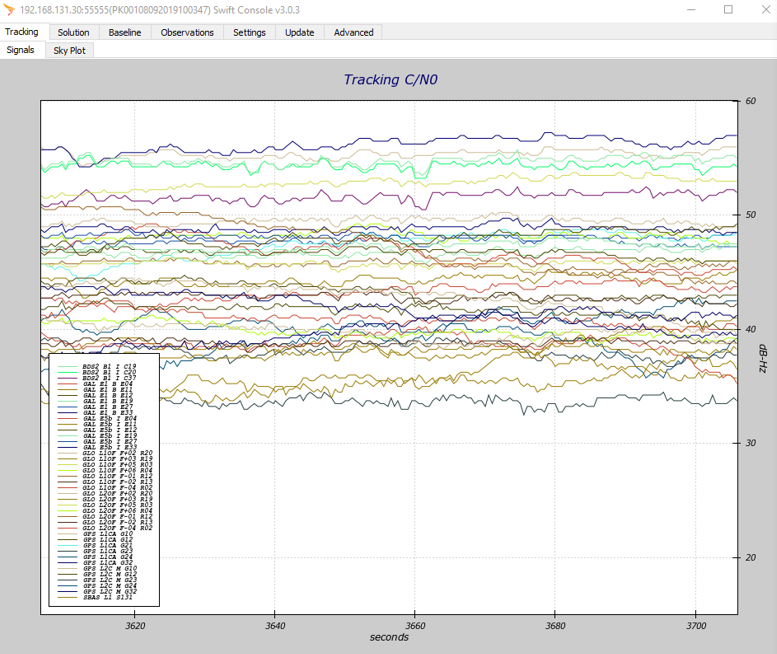Click legend entry GAL E5b I E19
777x654 pixels.
coord(97,436)
